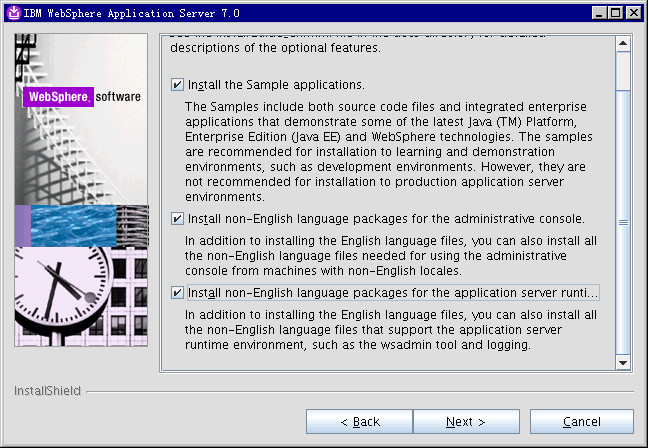Click the Samples description paragraph

point(388,151)
